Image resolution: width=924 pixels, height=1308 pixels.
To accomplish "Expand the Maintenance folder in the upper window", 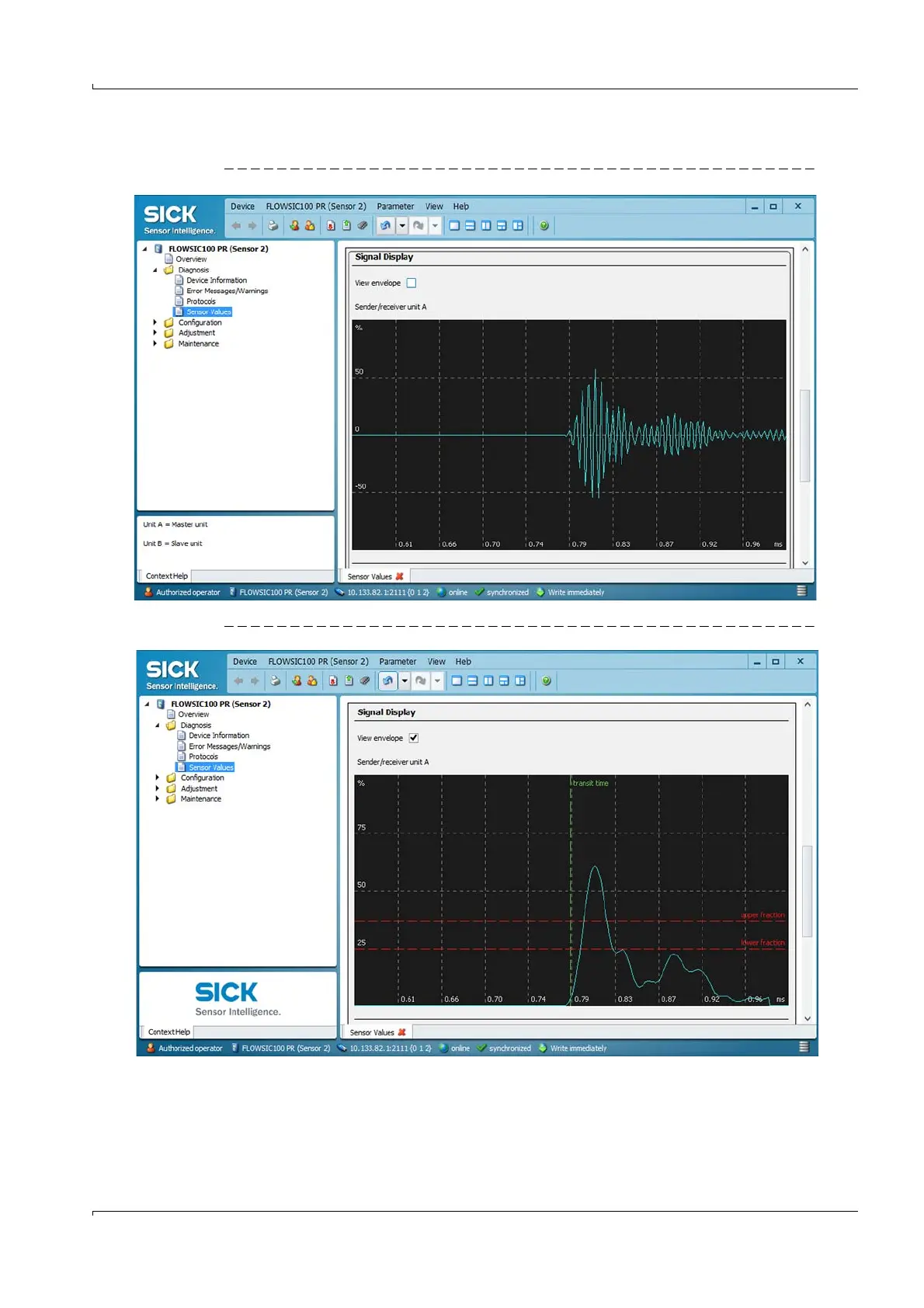I will coord(155,343).
